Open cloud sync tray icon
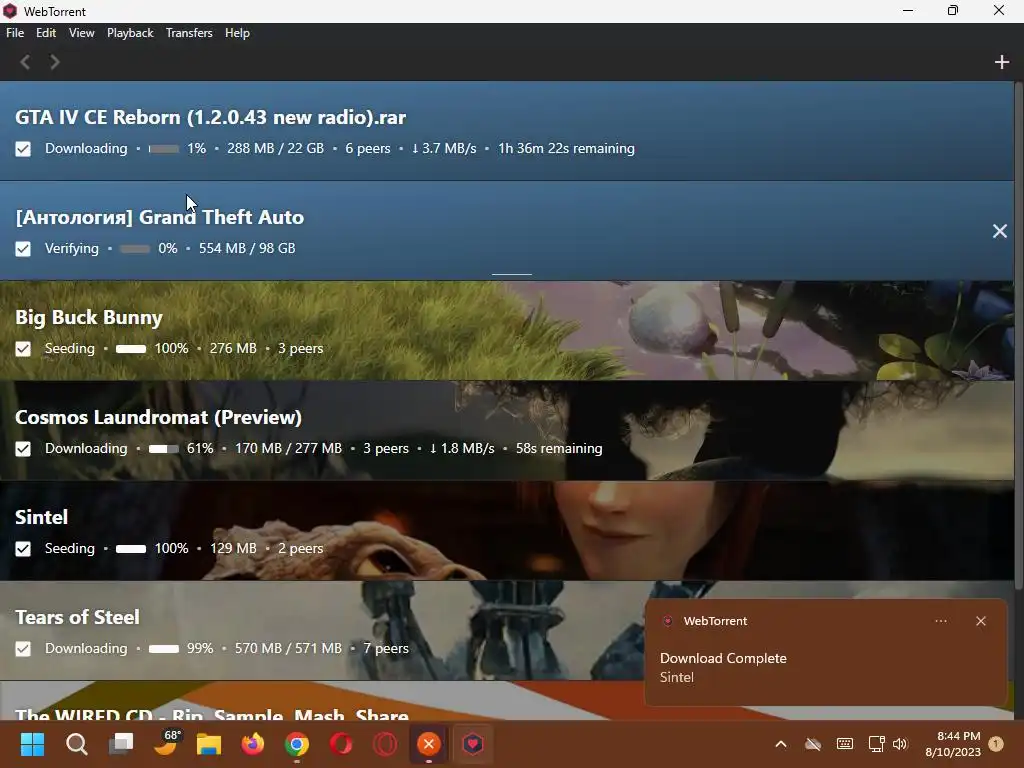1024x768 pixels. pyautogui.click(x=812, y=744)
